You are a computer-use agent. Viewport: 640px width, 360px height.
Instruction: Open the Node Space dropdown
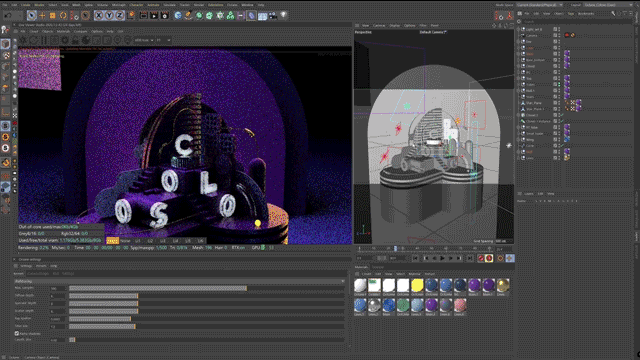(x=540, y=5)
